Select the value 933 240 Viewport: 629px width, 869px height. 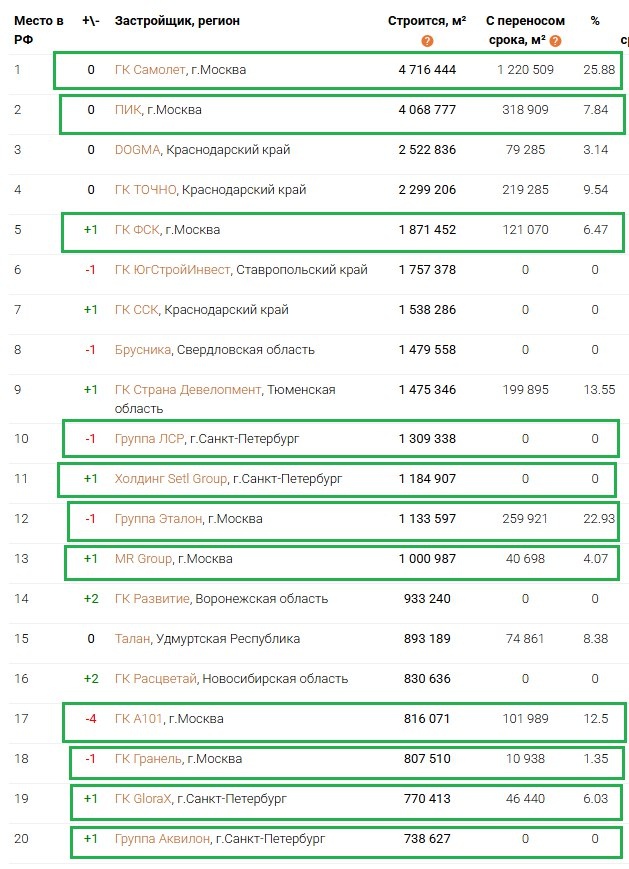tap(427, 599)
